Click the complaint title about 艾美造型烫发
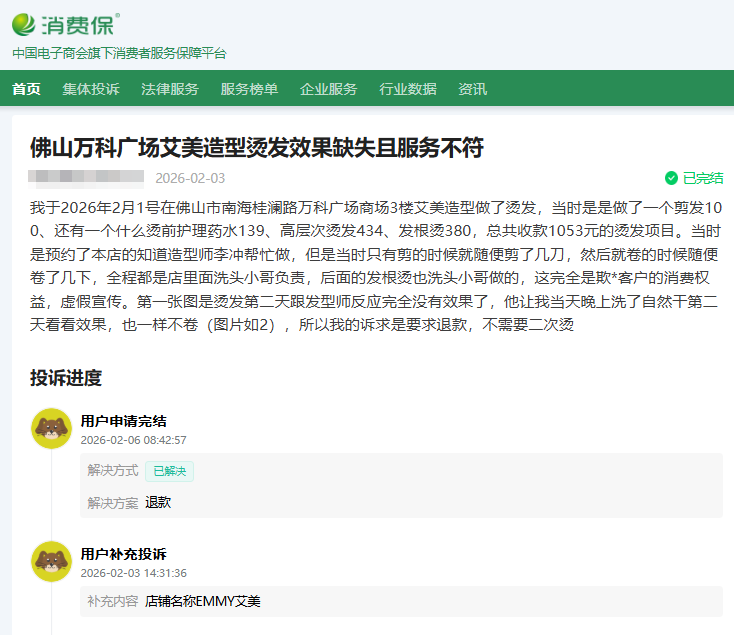The height and width of the screenshot is (635, 734). (x=257, y=148)
